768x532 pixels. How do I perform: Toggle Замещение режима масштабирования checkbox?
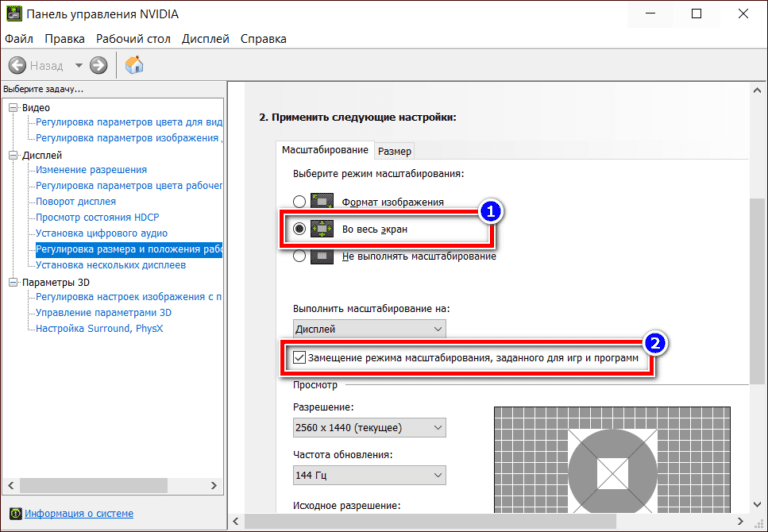click(x=299, y=358)
